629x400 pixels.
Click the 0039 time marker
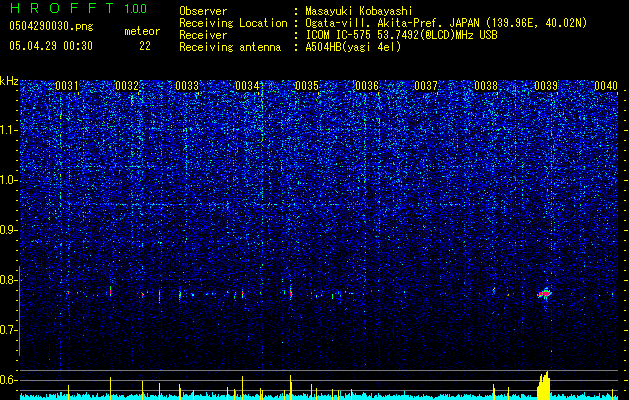546,86
